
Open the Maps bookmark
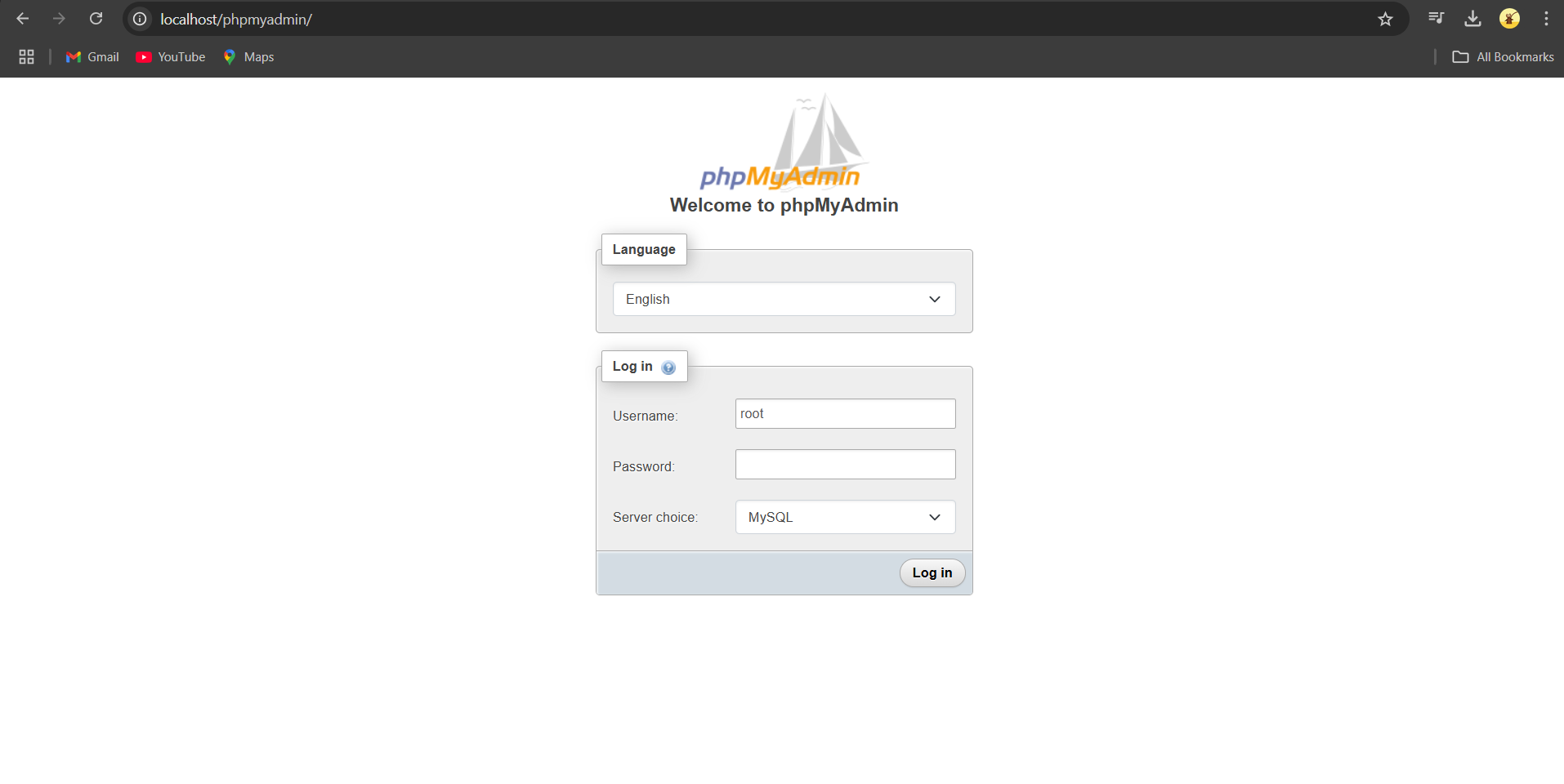(248, 56)
